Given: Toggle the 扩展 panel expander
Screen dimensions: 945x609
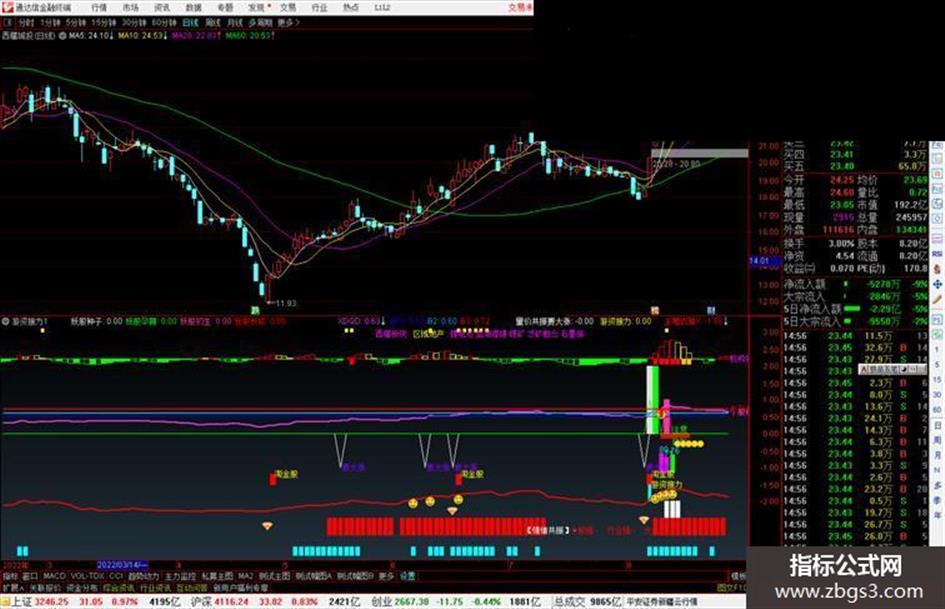Looking at the screenshot, I should tap(12, 587).
